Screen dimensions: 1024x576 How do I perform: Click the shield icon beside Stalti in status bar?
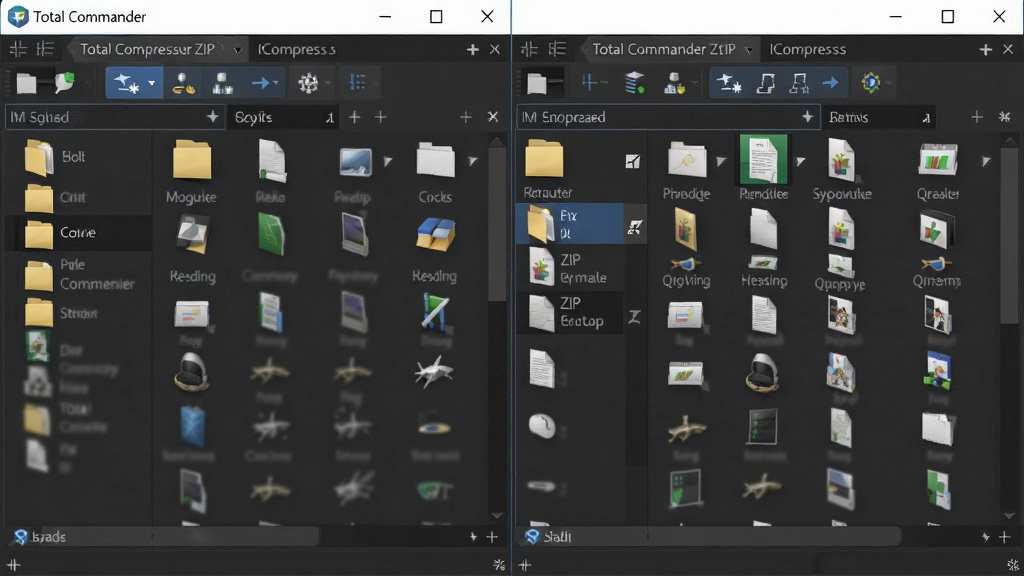[x=532, y=536]
